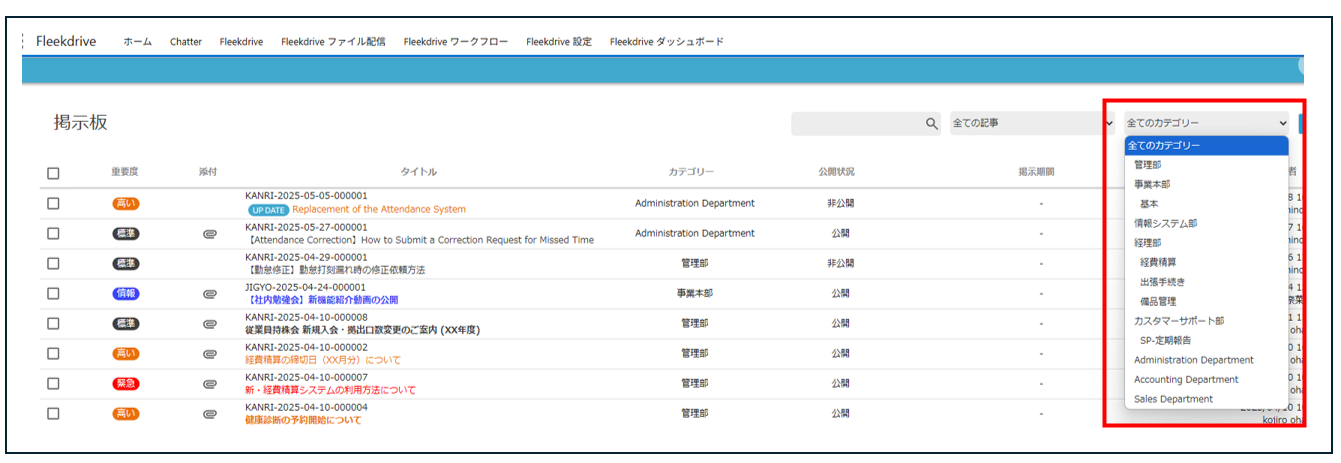
Task: Toggle the select-all checkbox in header
Action: (x=53, y=173)
